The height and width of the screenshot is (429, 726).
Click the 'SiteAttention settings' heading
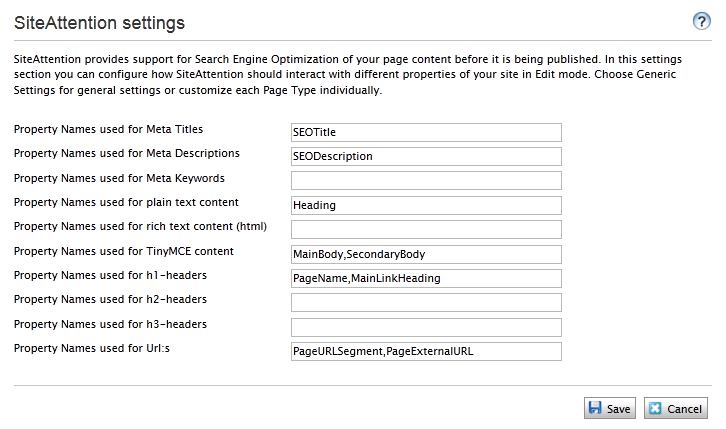[x=100, y=21]
